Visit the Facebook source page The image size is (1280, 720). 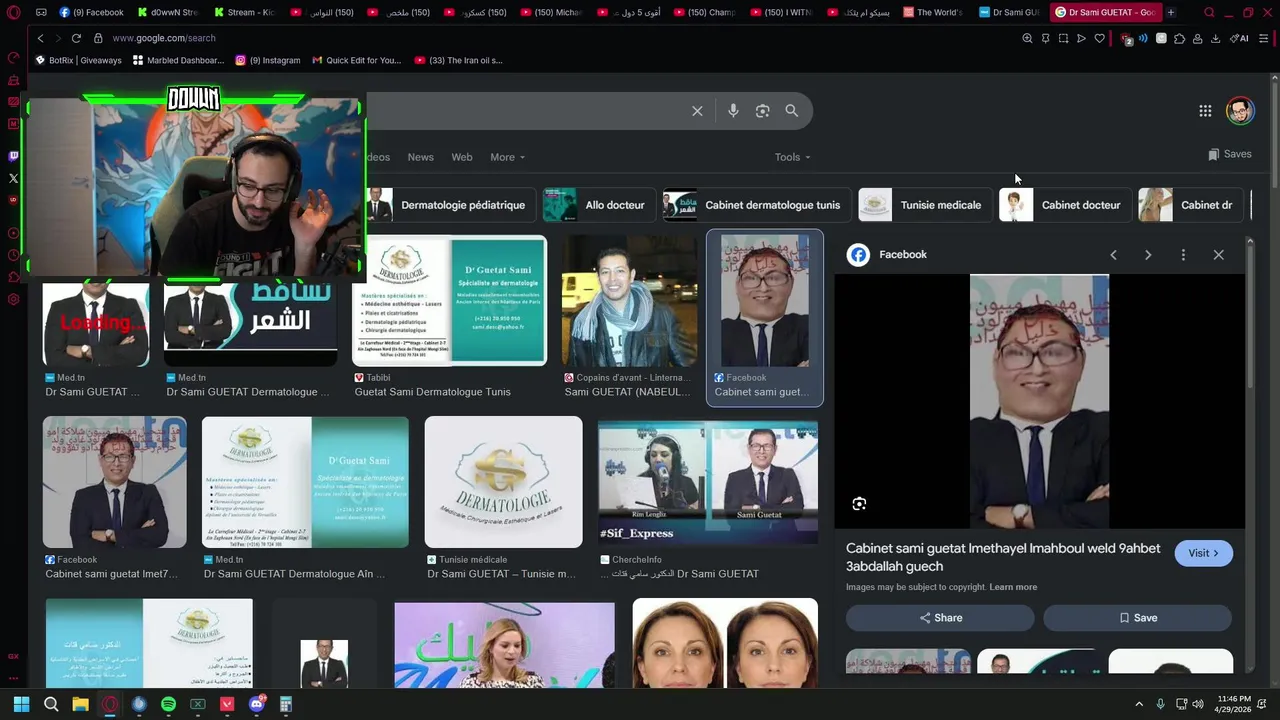tap(1203, 553)
